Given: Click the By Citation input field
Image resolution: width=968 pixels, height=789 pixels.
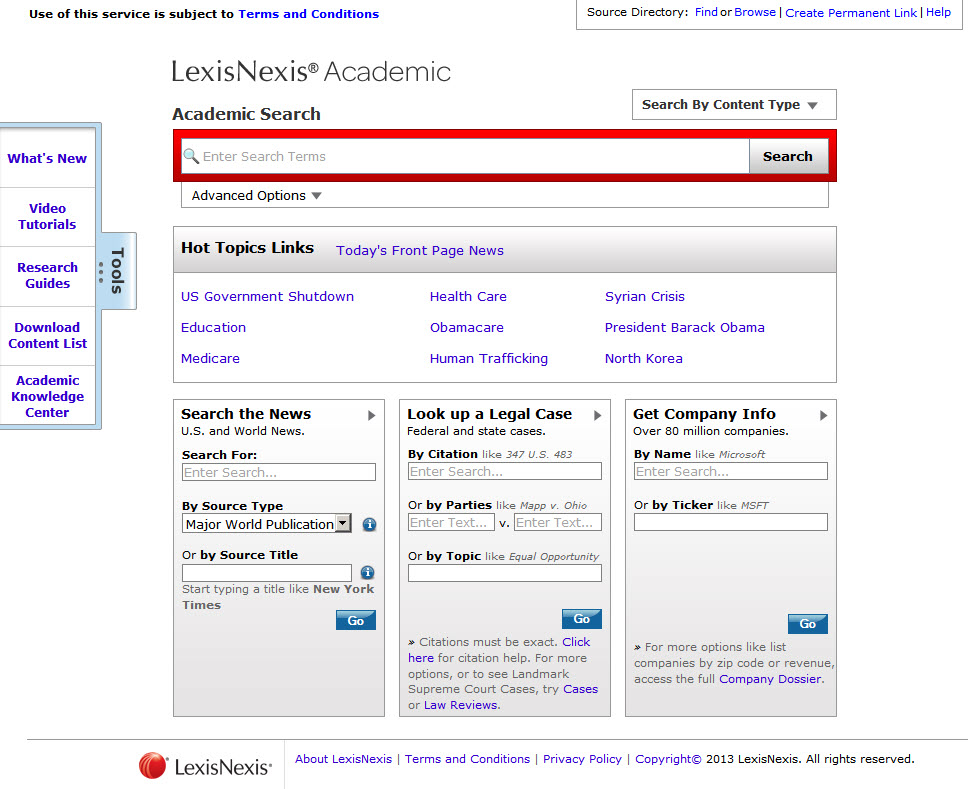Looking at the screenshot, I should tap(504, 471).
